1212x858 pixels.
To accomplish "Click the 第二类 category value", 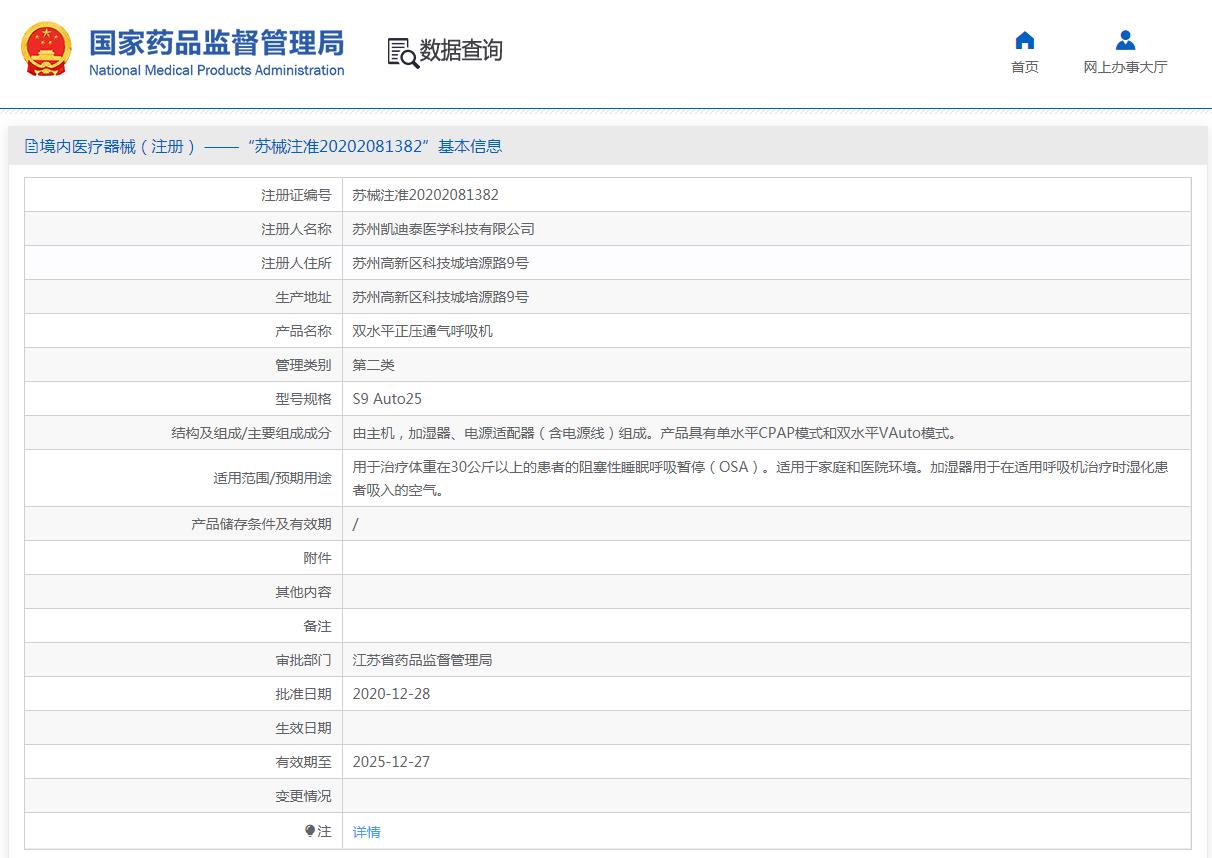I will point(374,365).
